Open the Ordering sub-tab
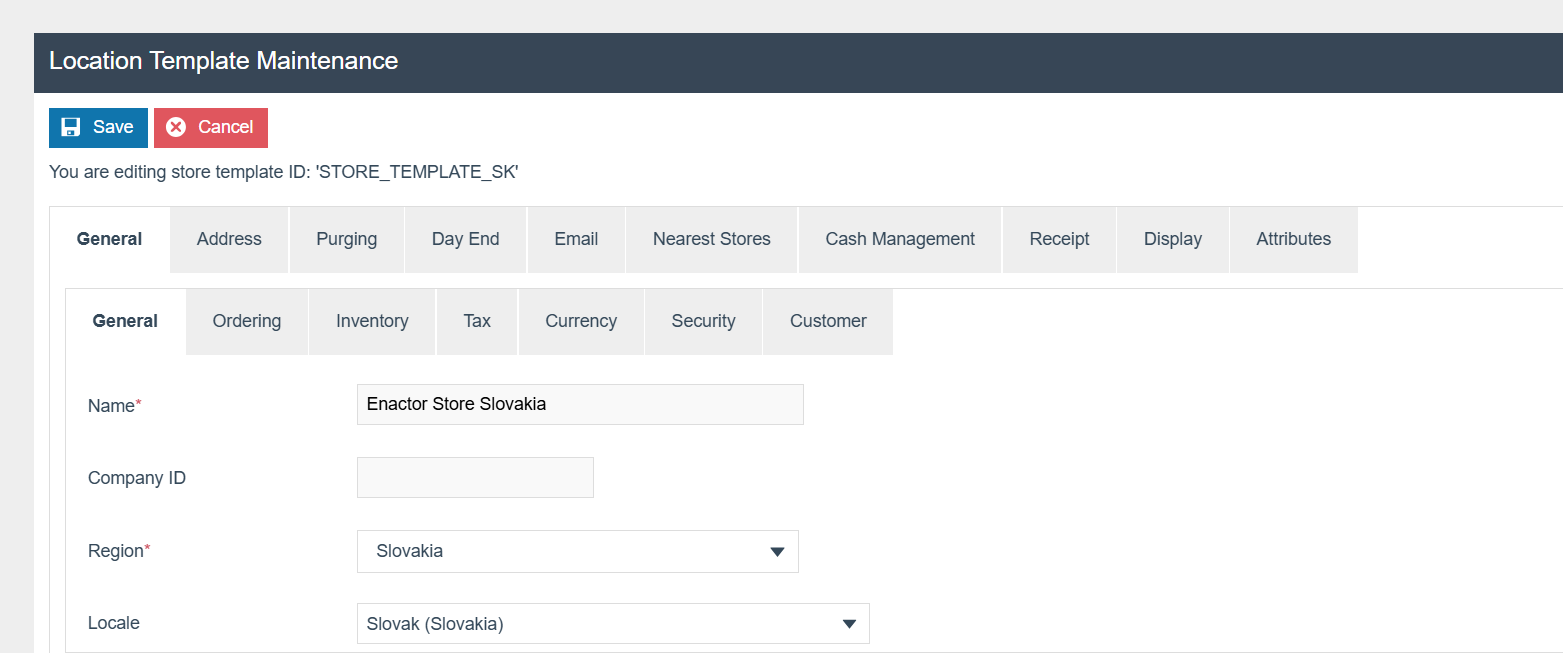The width and height of the screenshot is (1563, 653). click(247, 321)
